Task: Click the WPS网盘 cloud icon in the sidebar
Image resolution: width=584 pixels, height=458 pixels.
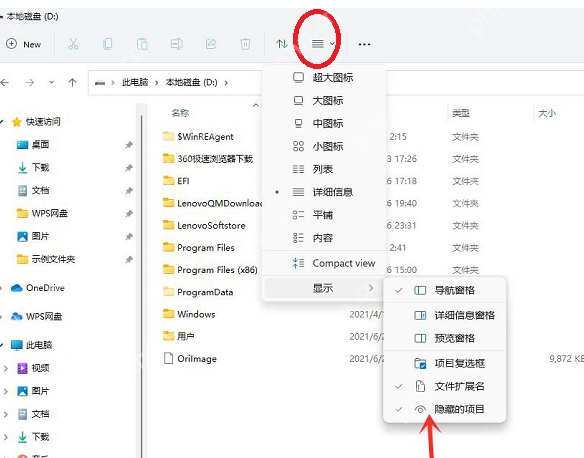Action: point(17,317)
